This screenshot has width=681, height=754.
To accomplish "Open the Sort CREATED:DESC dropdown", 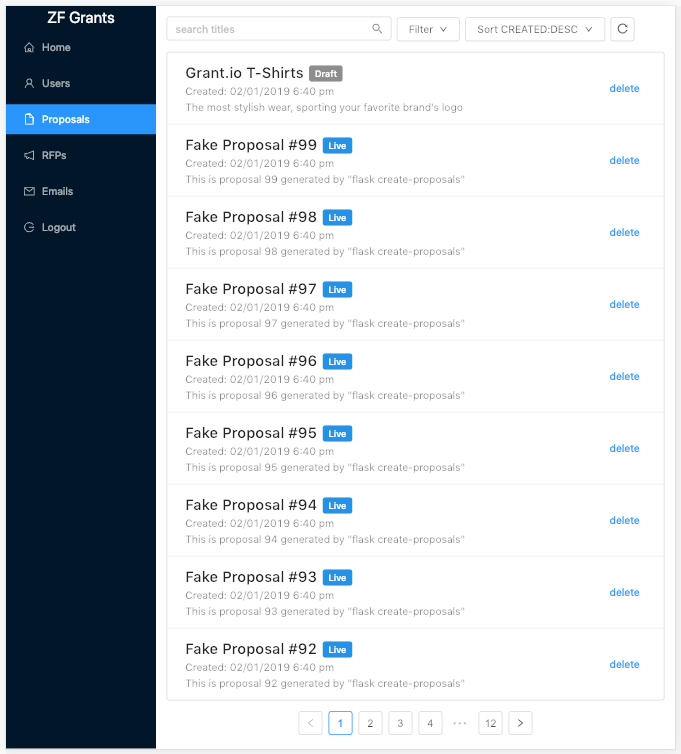I will click(535, 29).
